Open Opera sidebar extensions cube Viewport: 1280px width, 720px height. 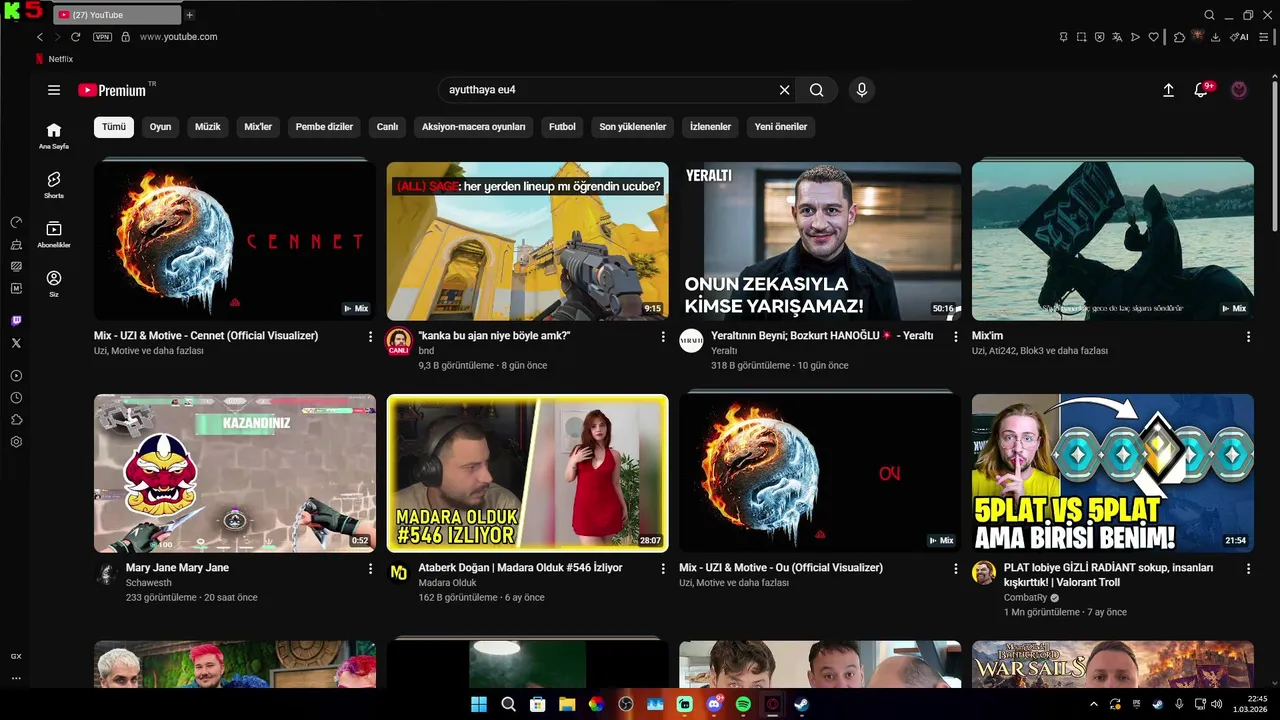pos(16,420)
